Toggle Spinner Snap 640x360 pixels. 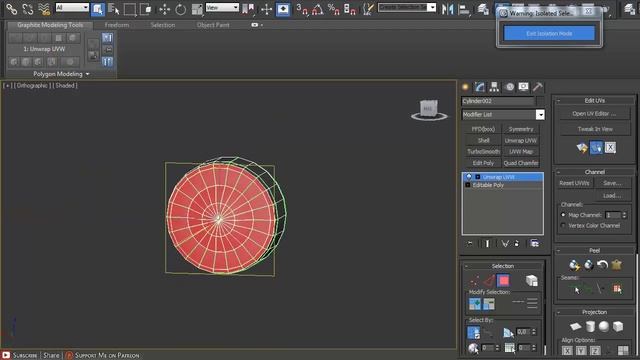point(350,9)
